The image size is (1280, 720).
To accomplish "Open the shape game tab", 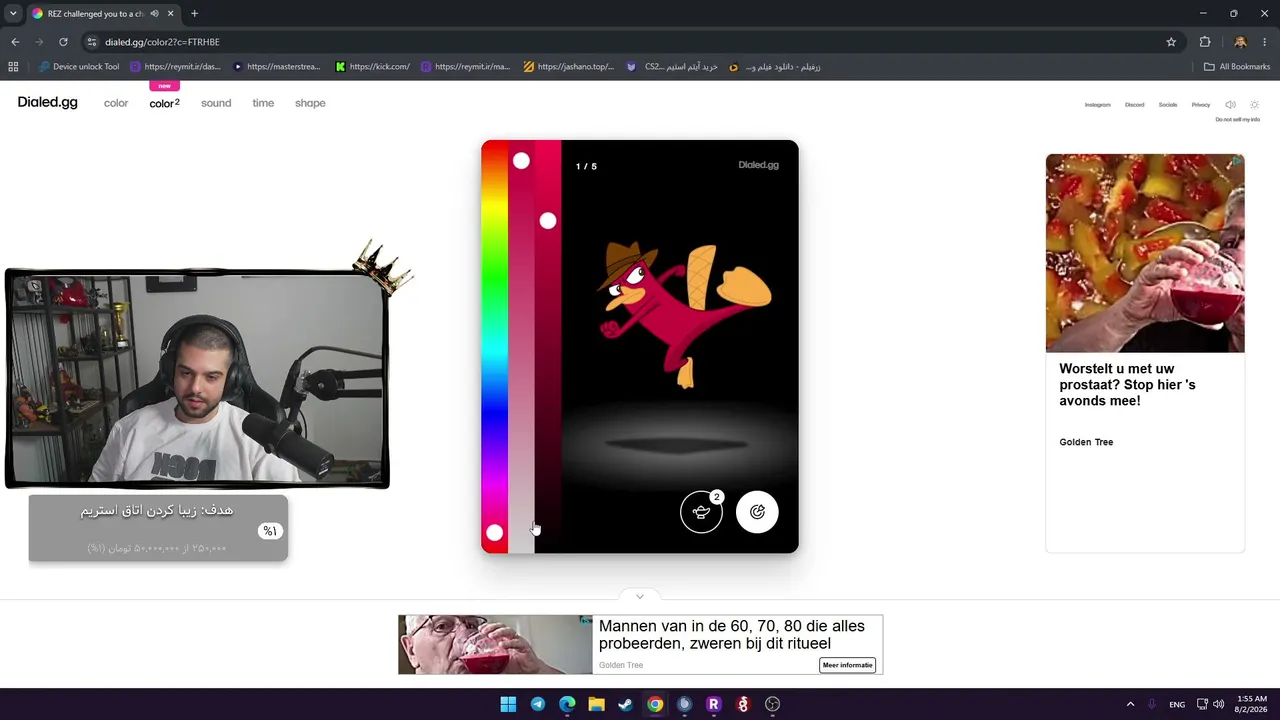I will pos(310,103).
